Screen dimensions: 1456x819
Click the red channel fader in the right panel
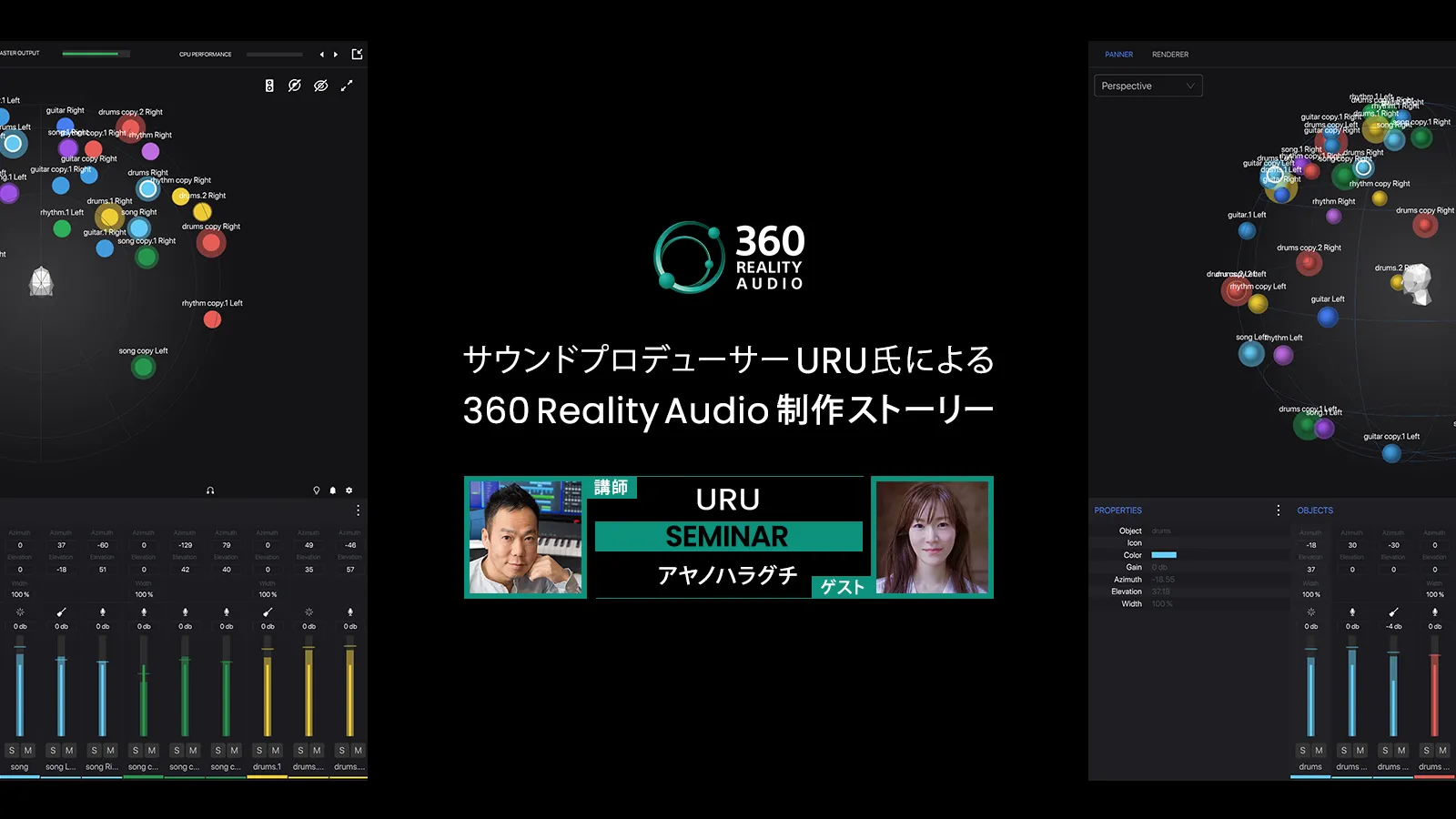(1435, 687)
